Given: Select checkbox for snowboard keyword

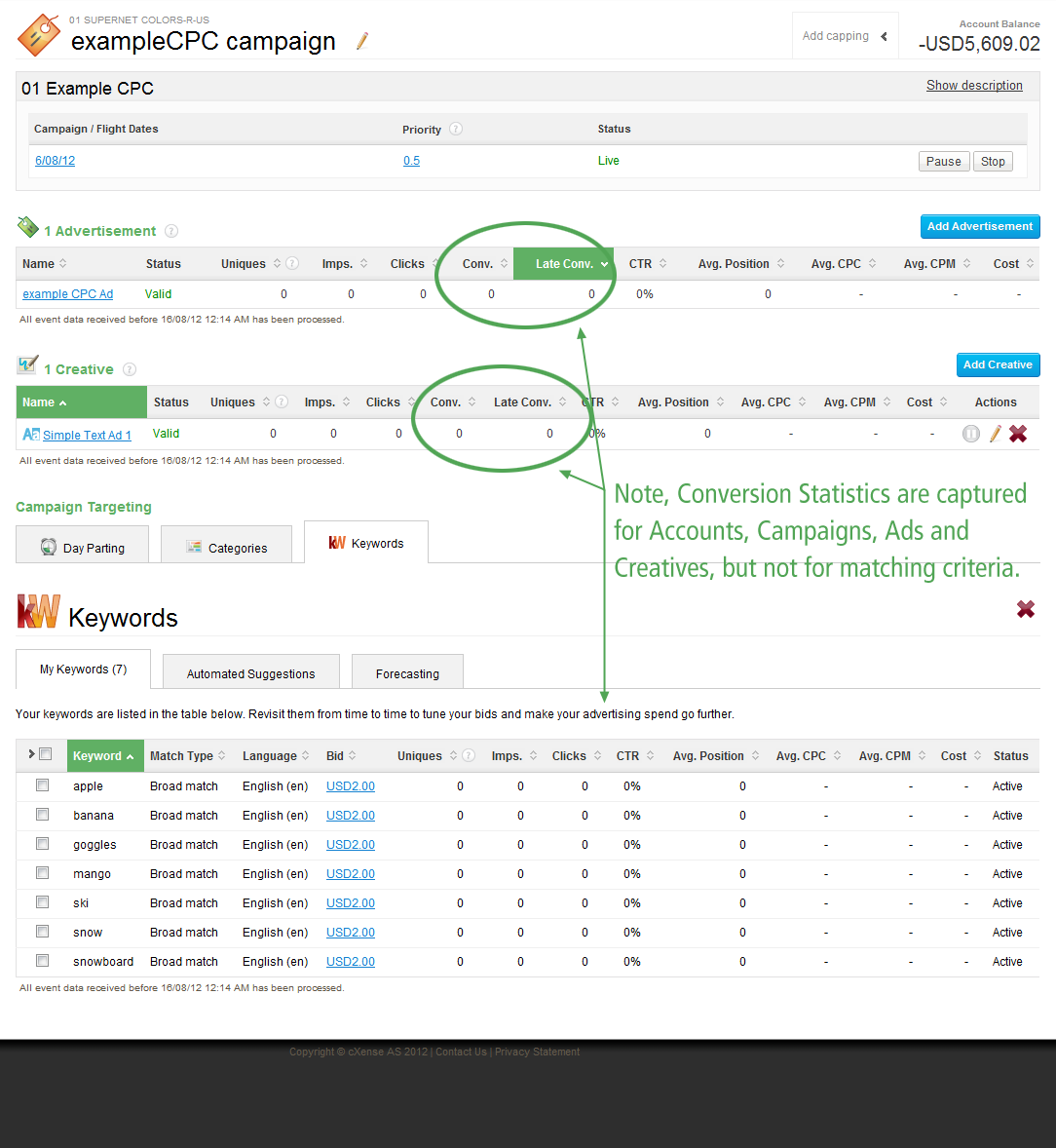Looking at the screenshot, I should [x=43, y=961].
